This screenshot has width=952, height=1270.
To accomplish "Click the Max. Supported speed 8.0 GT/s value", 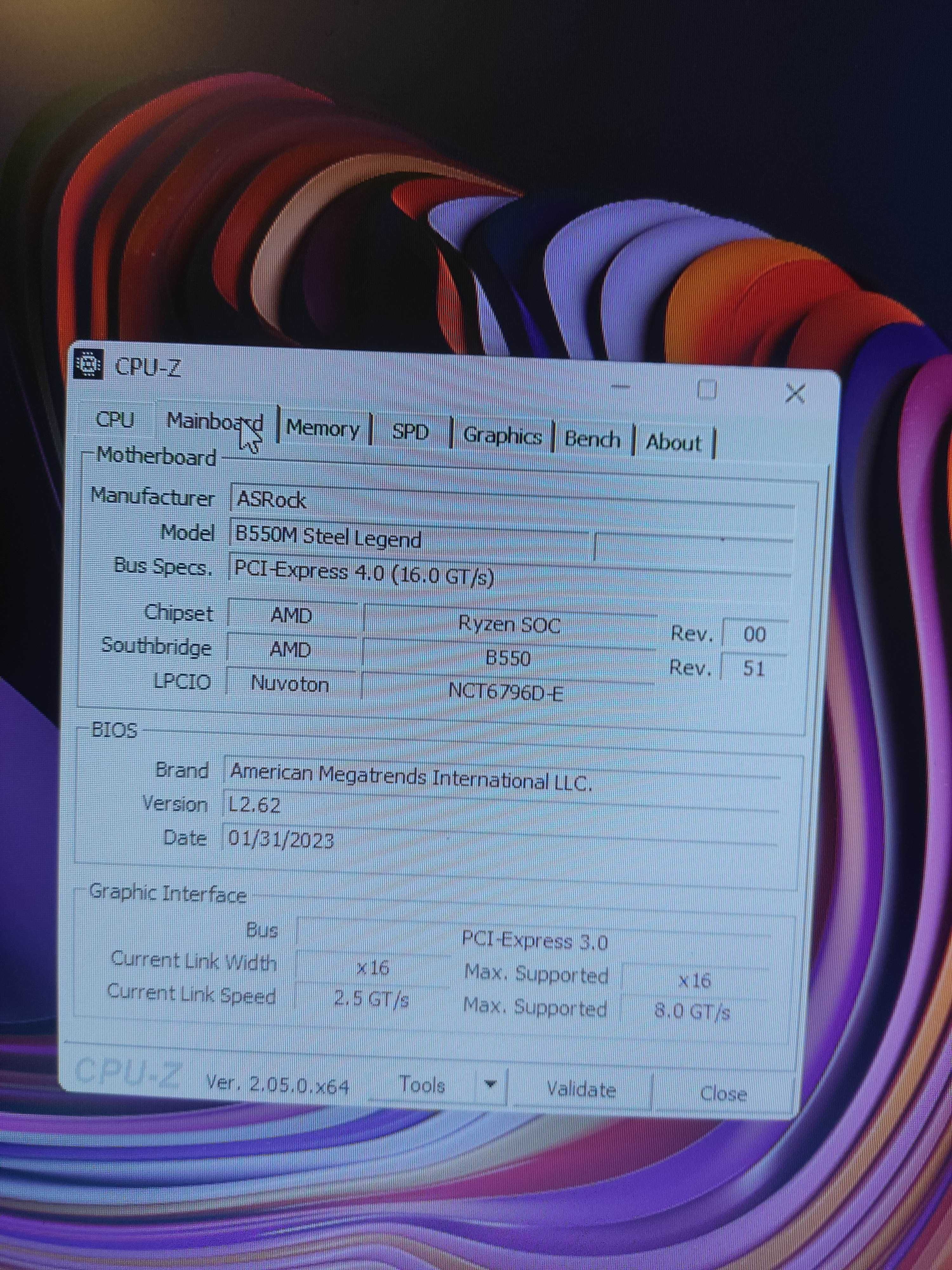I will (693, 1012).
